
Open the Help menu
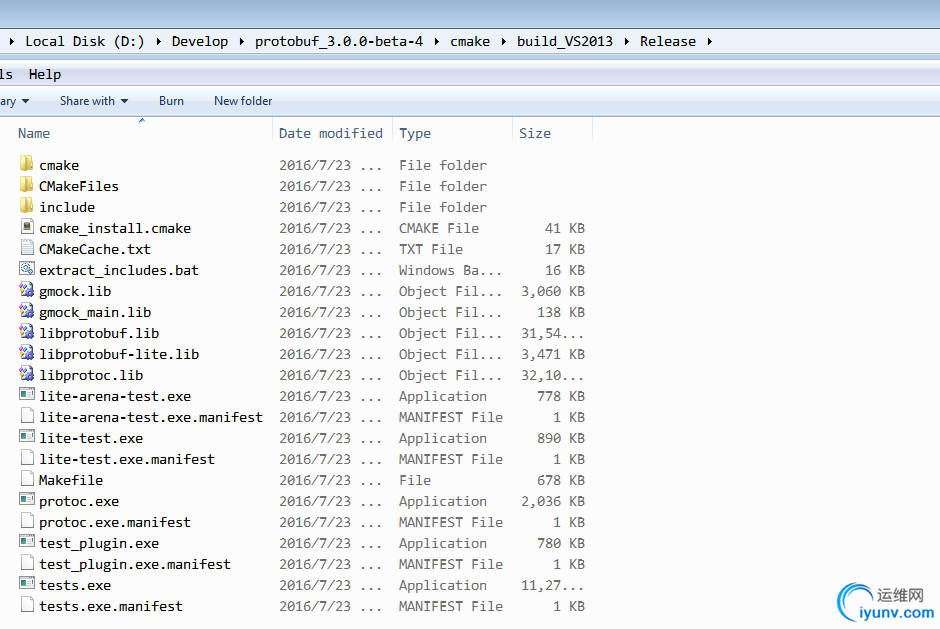click(x=45, y=74)
